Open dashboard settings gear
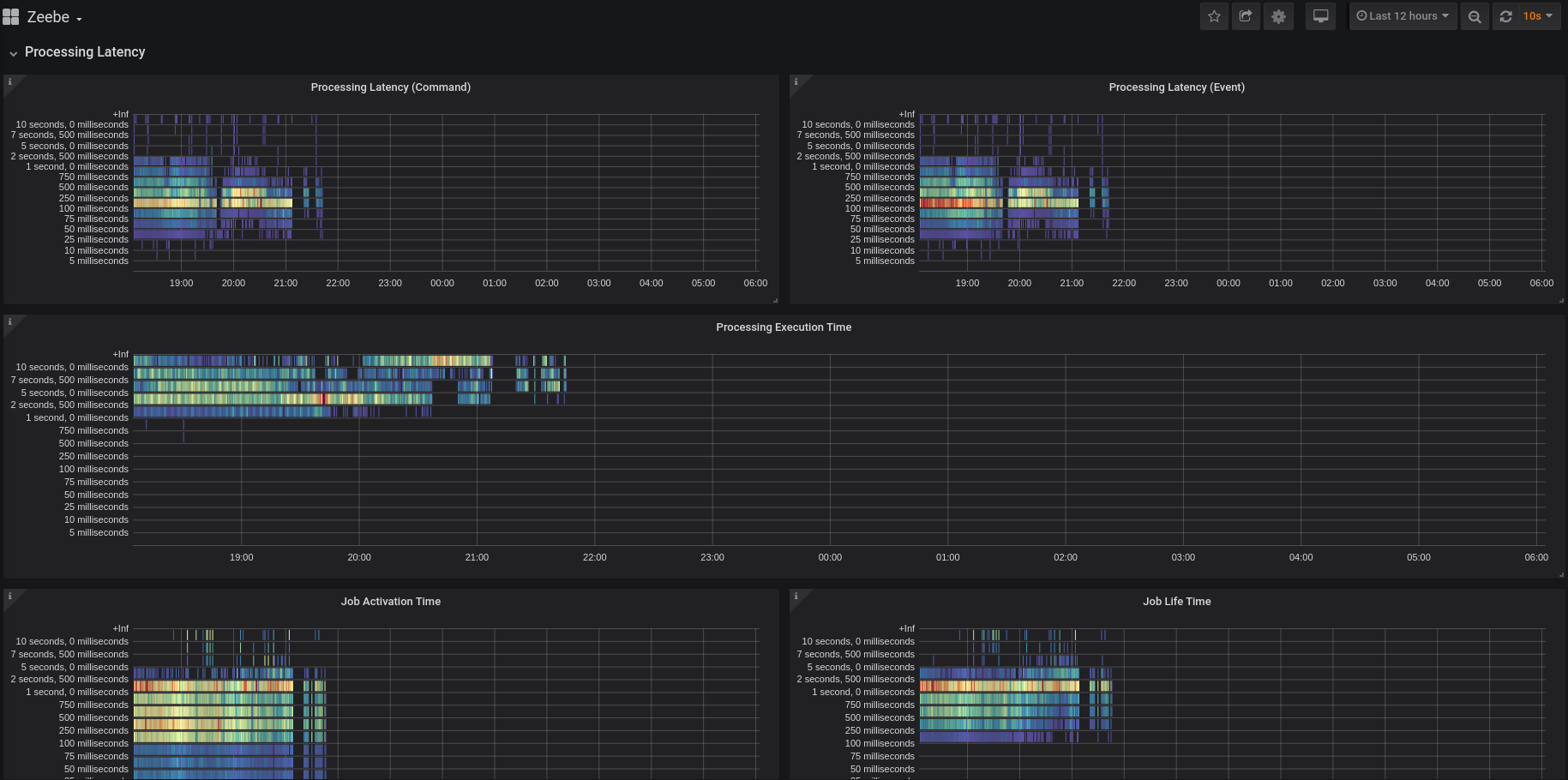The height and width of the screenshot is (780, 1568). click(1278, 16)
